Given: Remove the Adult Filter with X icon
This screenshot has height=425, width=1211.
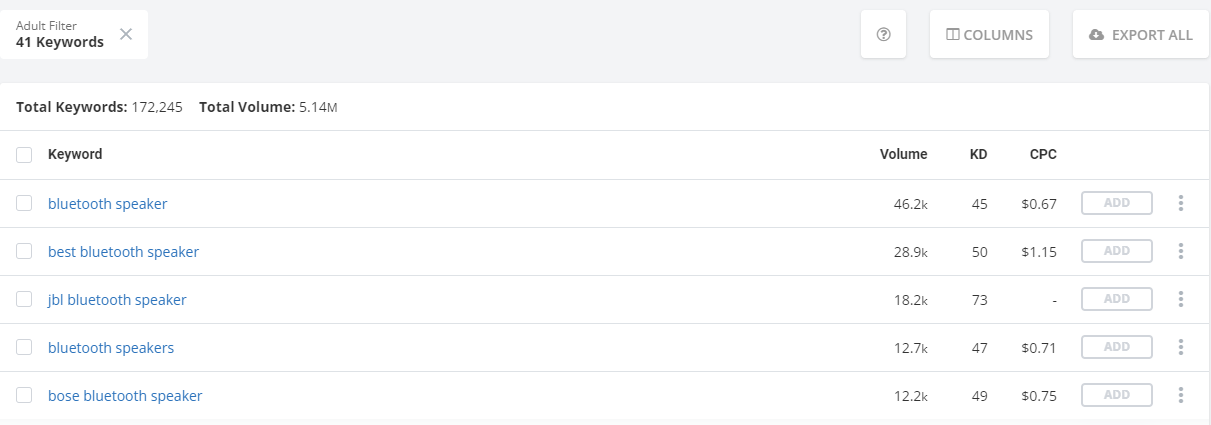Looking at the screenshot, I should click(x=126, y=34).
